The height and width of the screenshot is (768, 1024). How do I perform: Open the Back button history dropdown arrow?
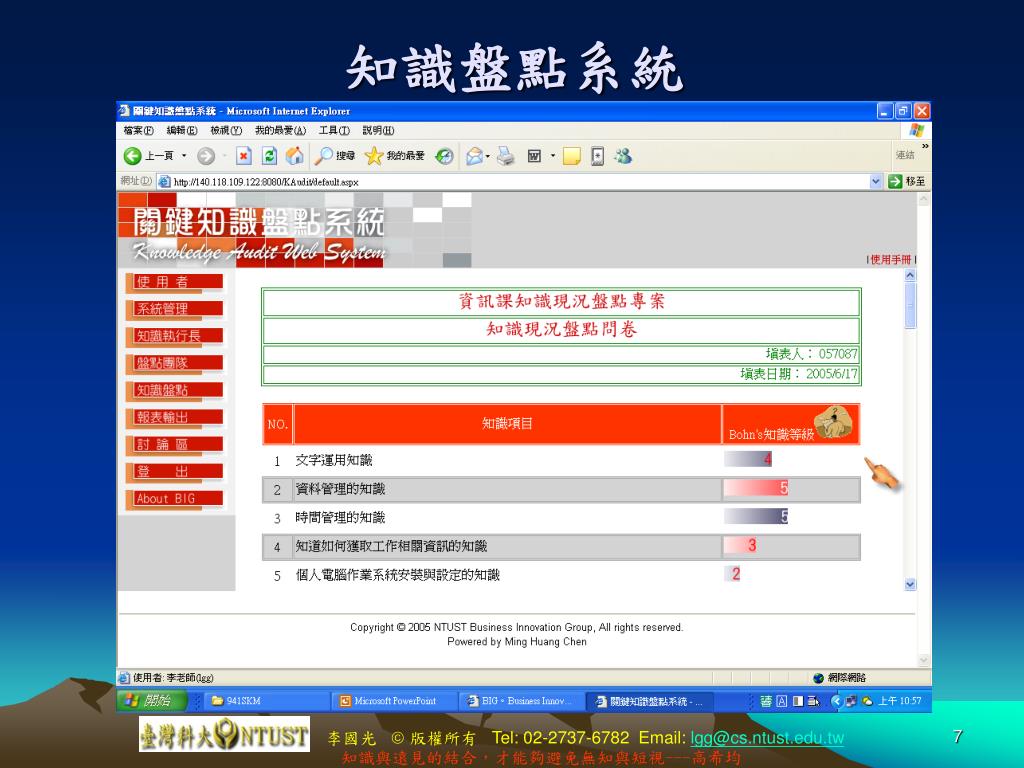coord(184,156)
